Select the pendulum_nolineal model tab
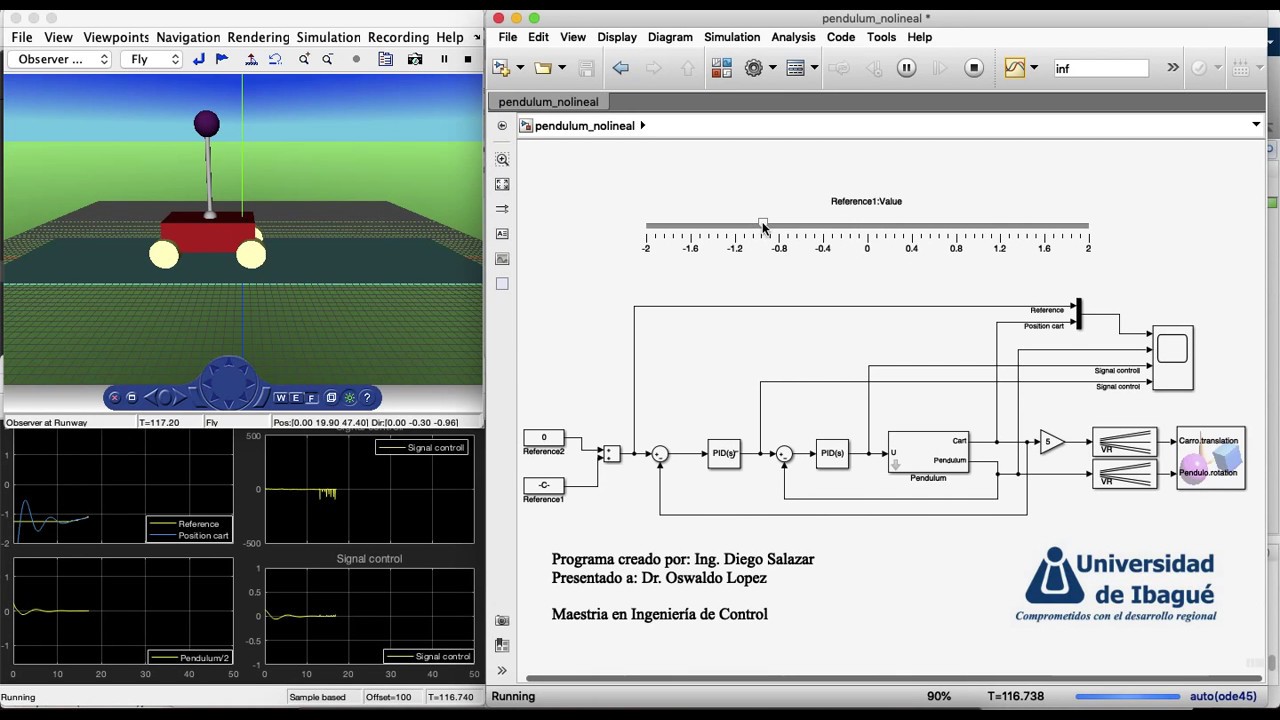 548,102
